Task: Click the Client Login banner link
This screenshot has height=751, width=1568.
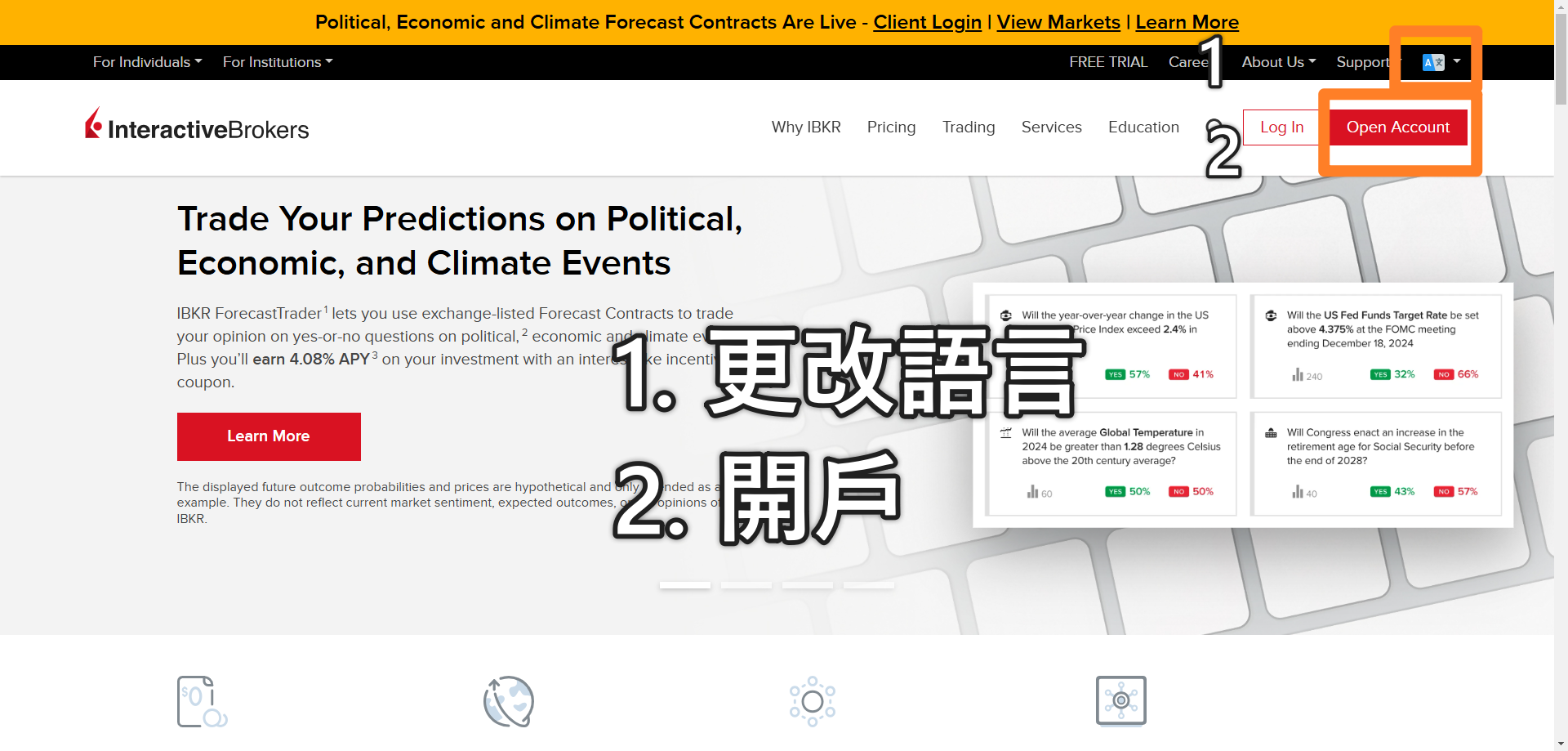Action: pyautogui.click(x=927, y=22)
